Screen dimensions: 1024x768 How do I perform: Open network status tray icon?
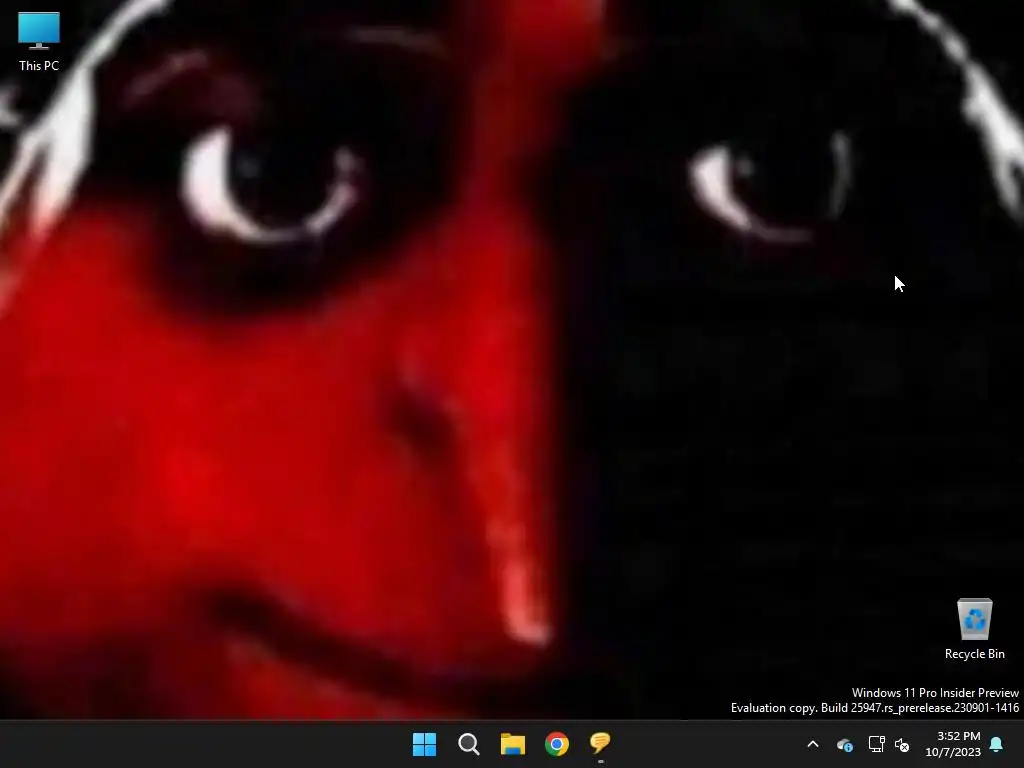[876, 744]
